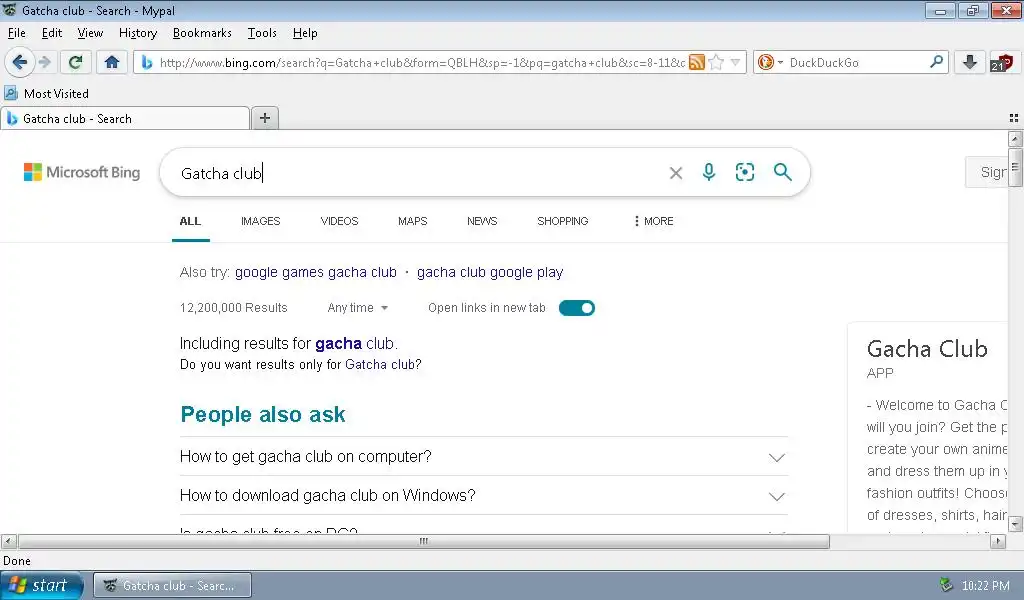Open the home page with the house icon
Screen dimensions: 1024x600
(x=112, y=62)
